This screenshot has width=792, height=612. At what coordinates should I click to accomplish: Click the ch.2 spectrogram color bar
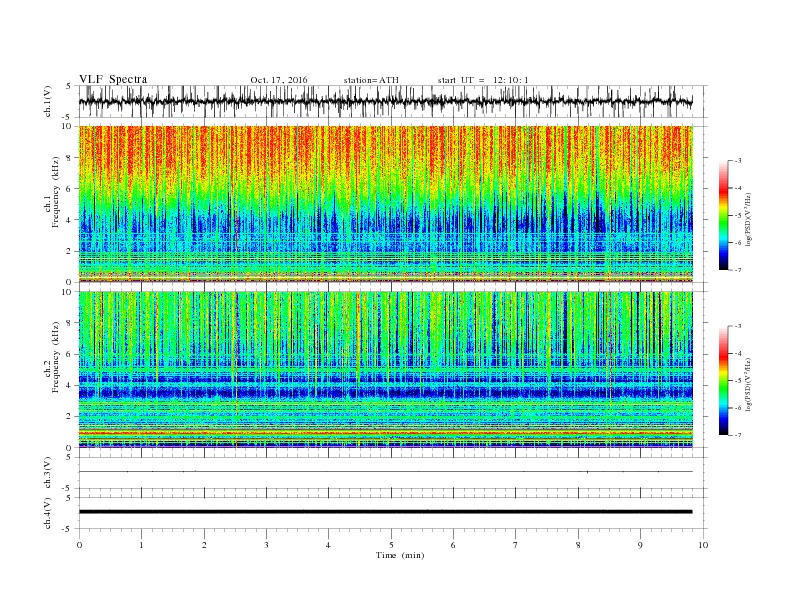(x=723, y=381)
